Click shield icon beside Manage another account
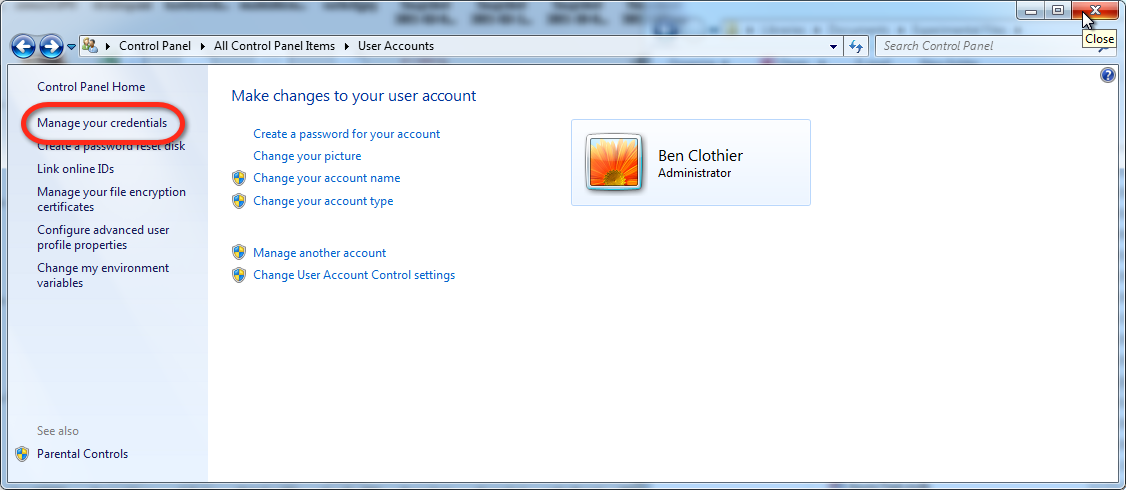The width and height of the screenshot is (1126, 490). [239, 253]
